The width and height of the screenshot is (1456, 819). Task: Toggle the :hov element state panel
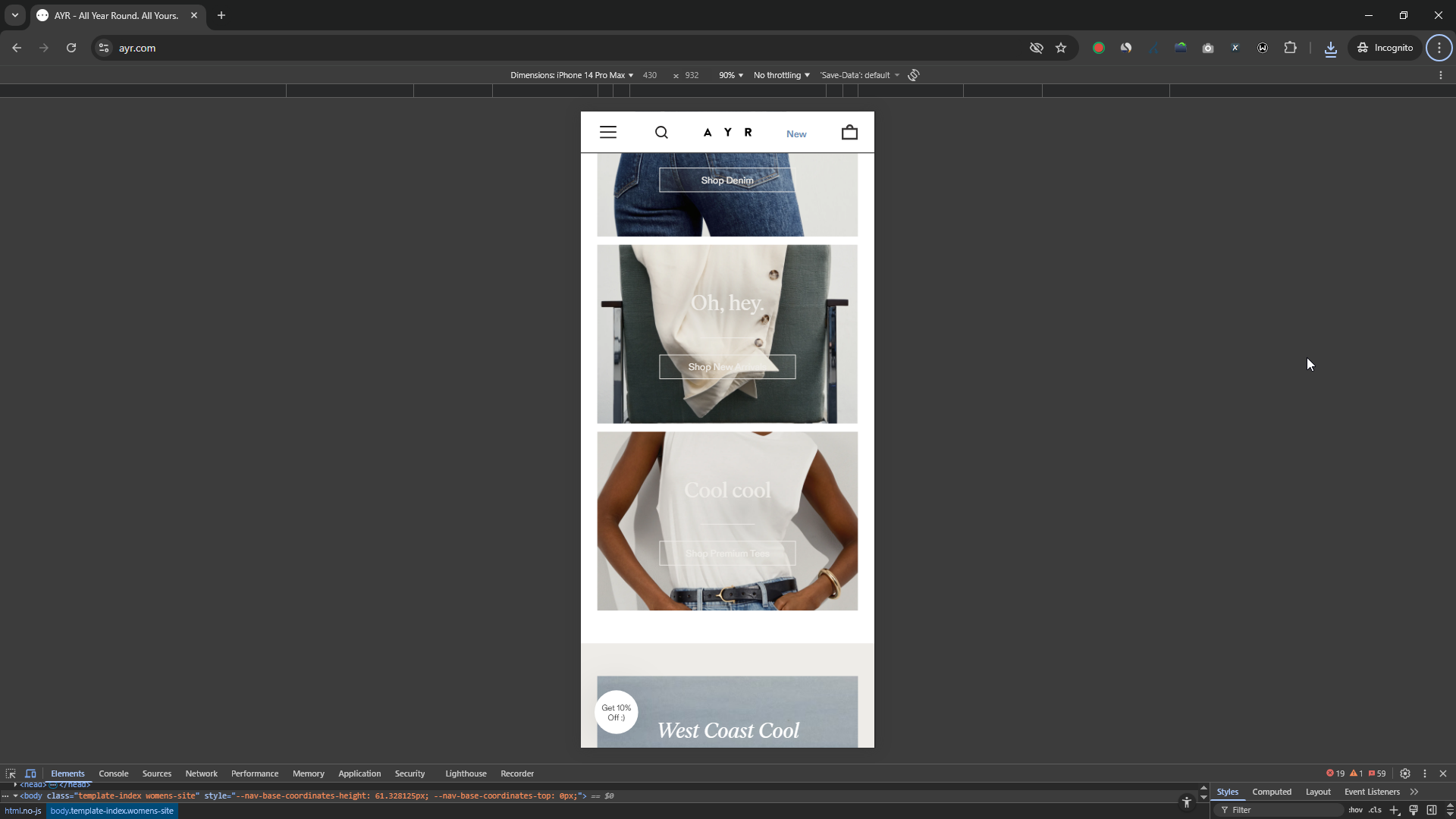tap(1355, 810)
